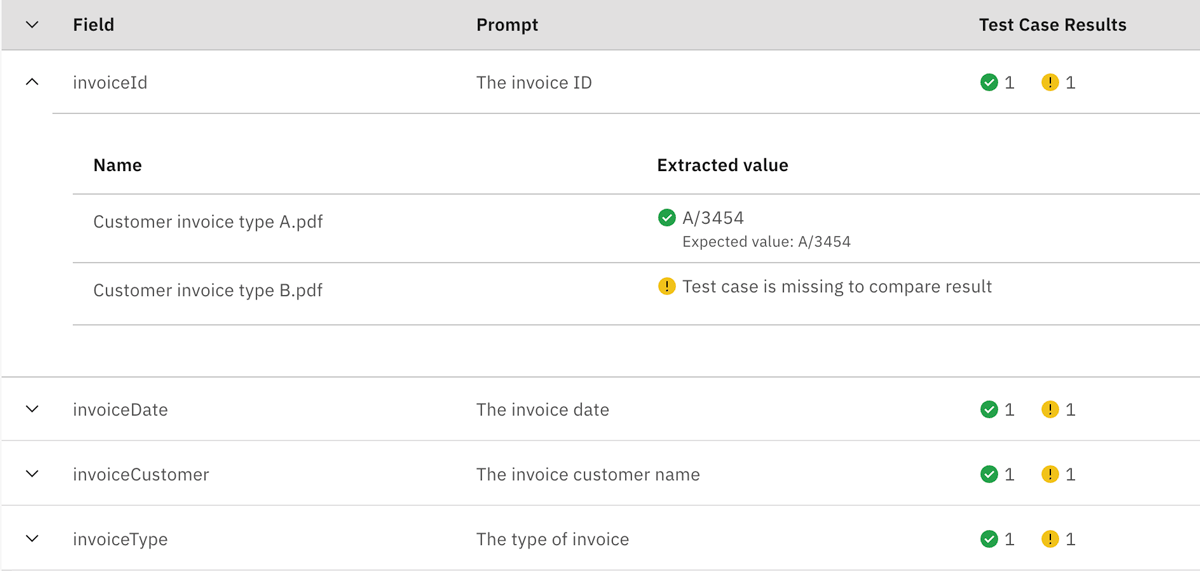Select the Prompt column header
1200x571 pixels.
(x=507, y=25)
